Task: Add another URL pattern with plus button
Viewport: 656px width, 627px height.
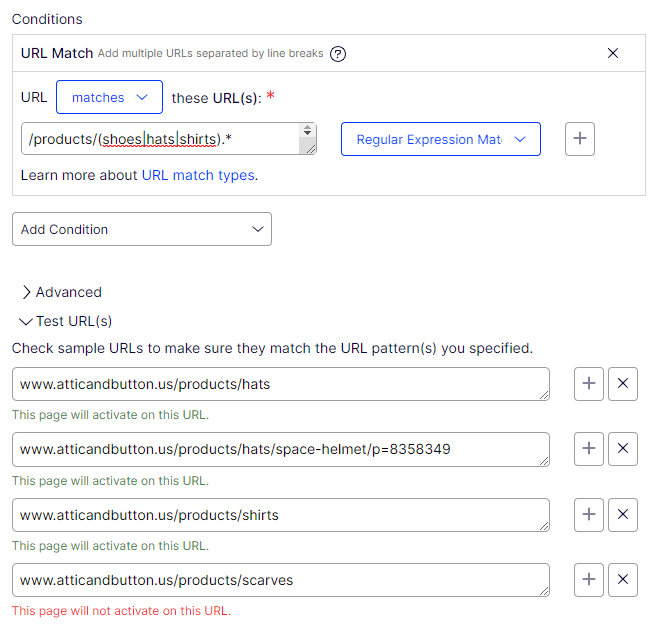Action: coord(580,139)
